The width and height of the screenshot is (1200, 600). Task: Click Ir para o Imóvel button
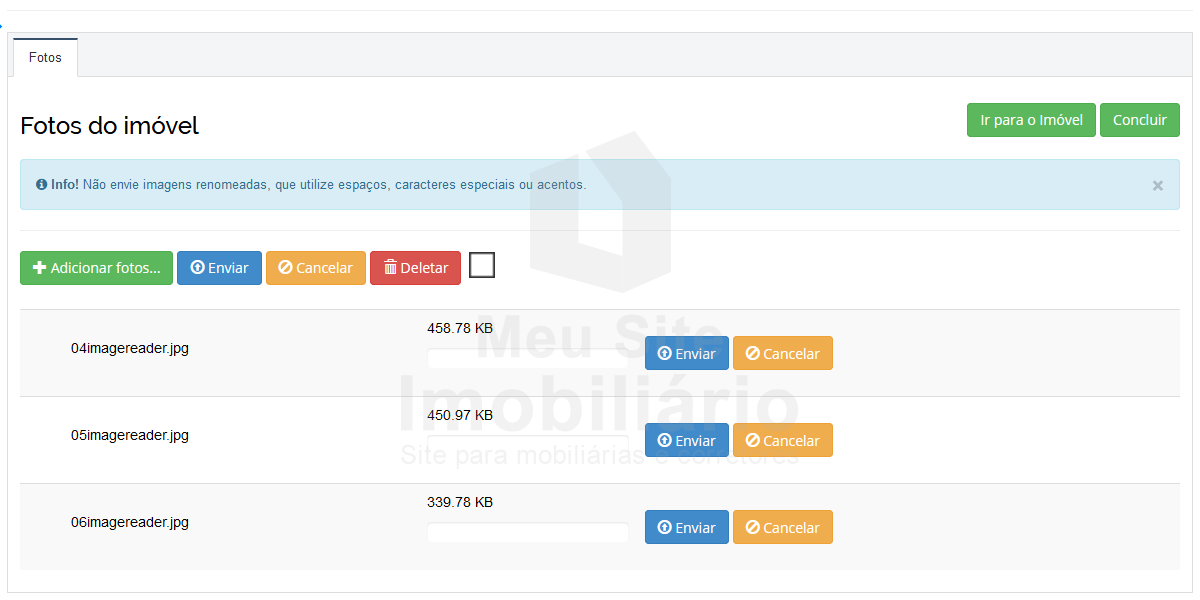1031,120
